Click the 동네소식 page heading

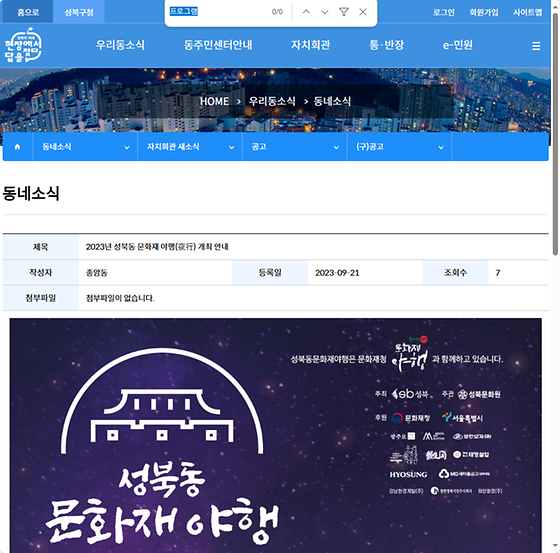[x=31, y=193]
